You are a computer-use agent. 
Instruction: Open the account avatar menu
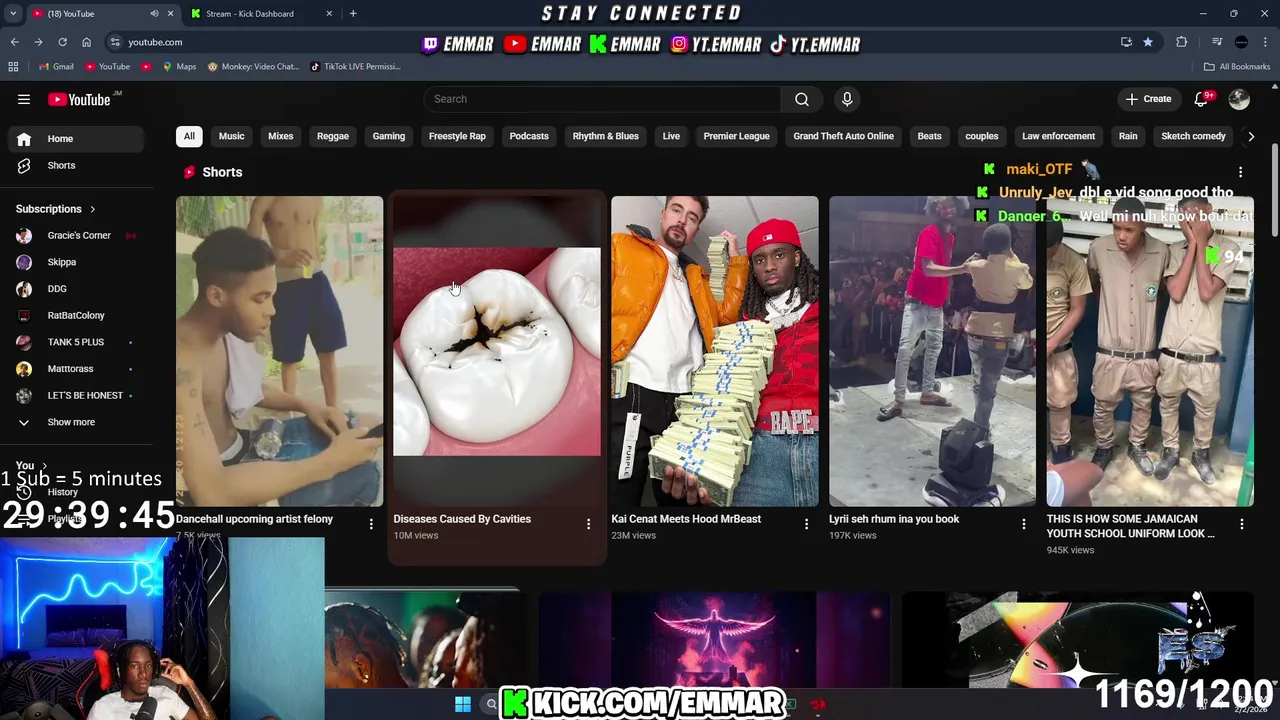(1239, 99)
